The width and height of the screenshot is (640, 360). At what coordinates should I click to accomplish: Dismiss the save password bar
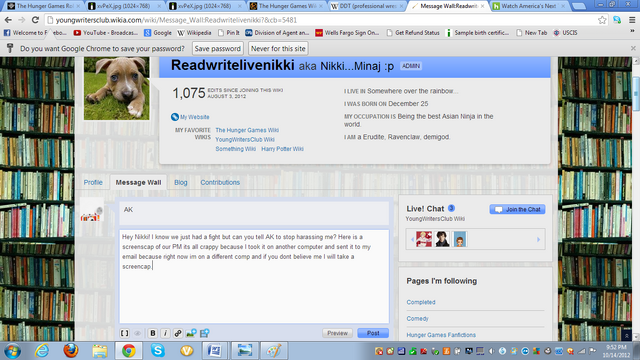(x=633, y=48)
